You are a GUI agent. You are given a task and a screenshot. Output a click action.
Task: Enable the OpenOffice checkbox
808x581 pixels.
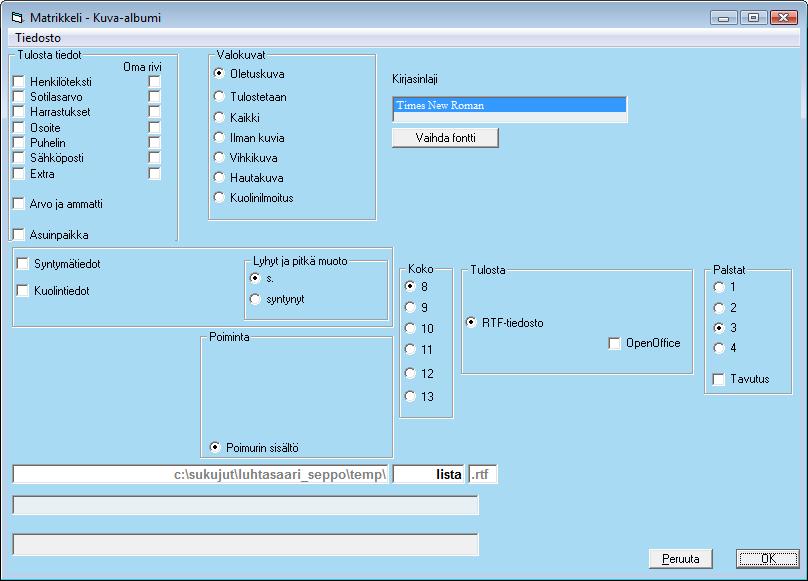click(614, 343)
